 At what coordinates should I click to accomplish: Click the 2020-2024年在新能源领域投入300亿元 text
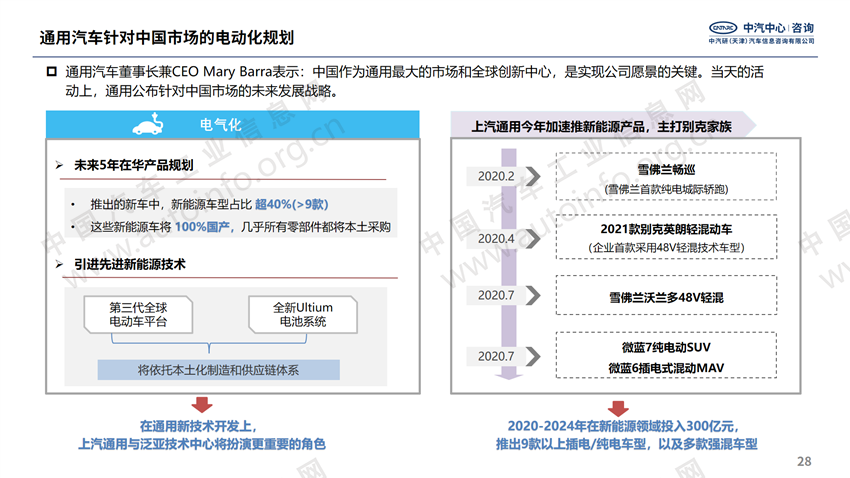pos(623,427)
